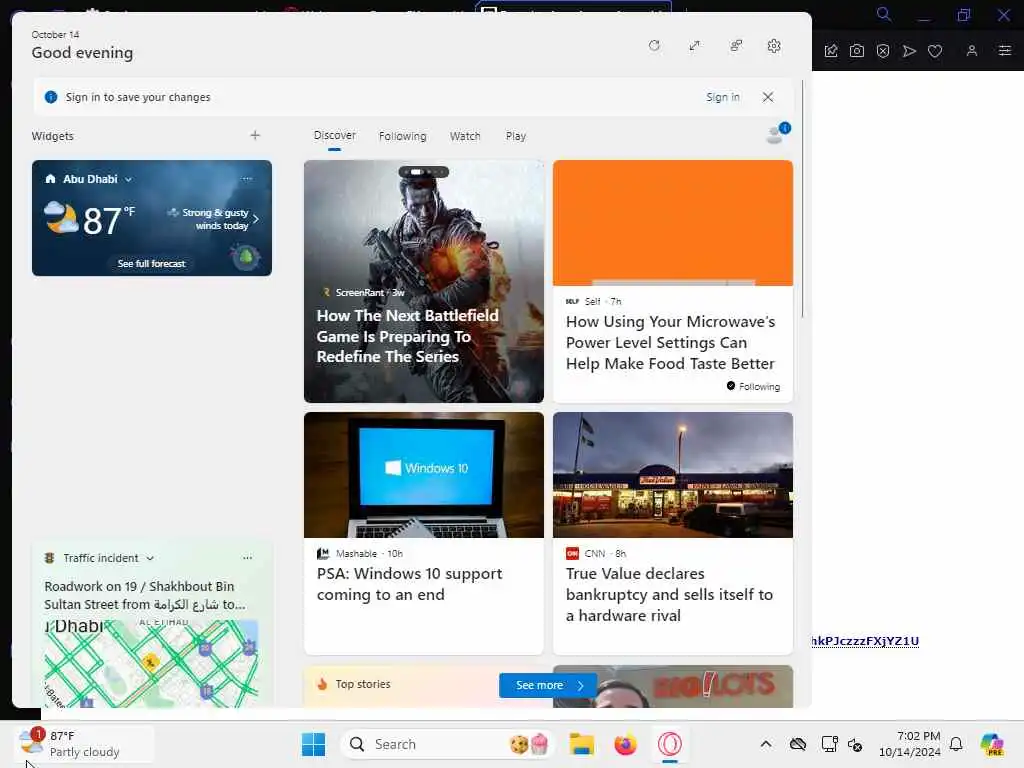
Task: Open the clock and date flyout
Action: 909,744
